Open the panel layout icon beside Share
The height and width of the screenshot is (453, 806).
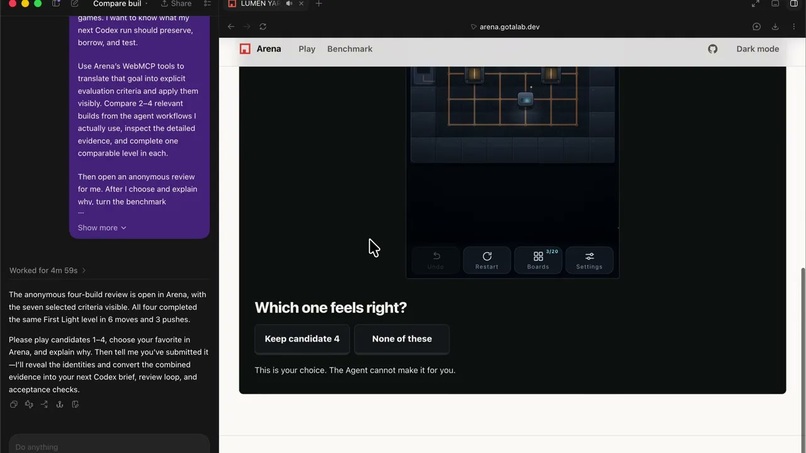pyautogui.click(x=207, y=4)
